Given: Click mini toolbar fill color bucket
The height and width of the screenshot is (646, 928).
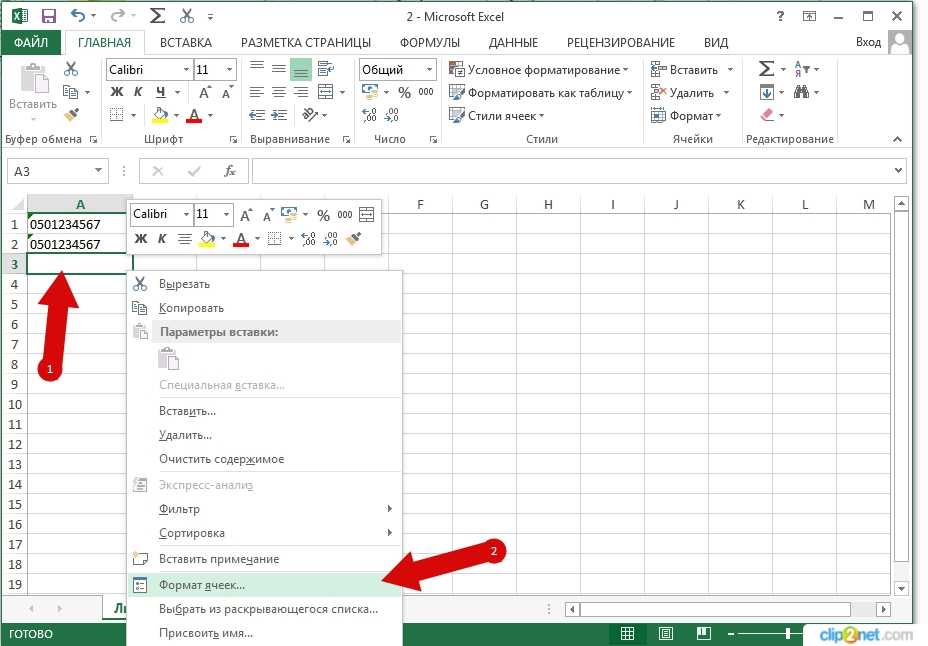Looking at the screenshot, I should 207,239.
